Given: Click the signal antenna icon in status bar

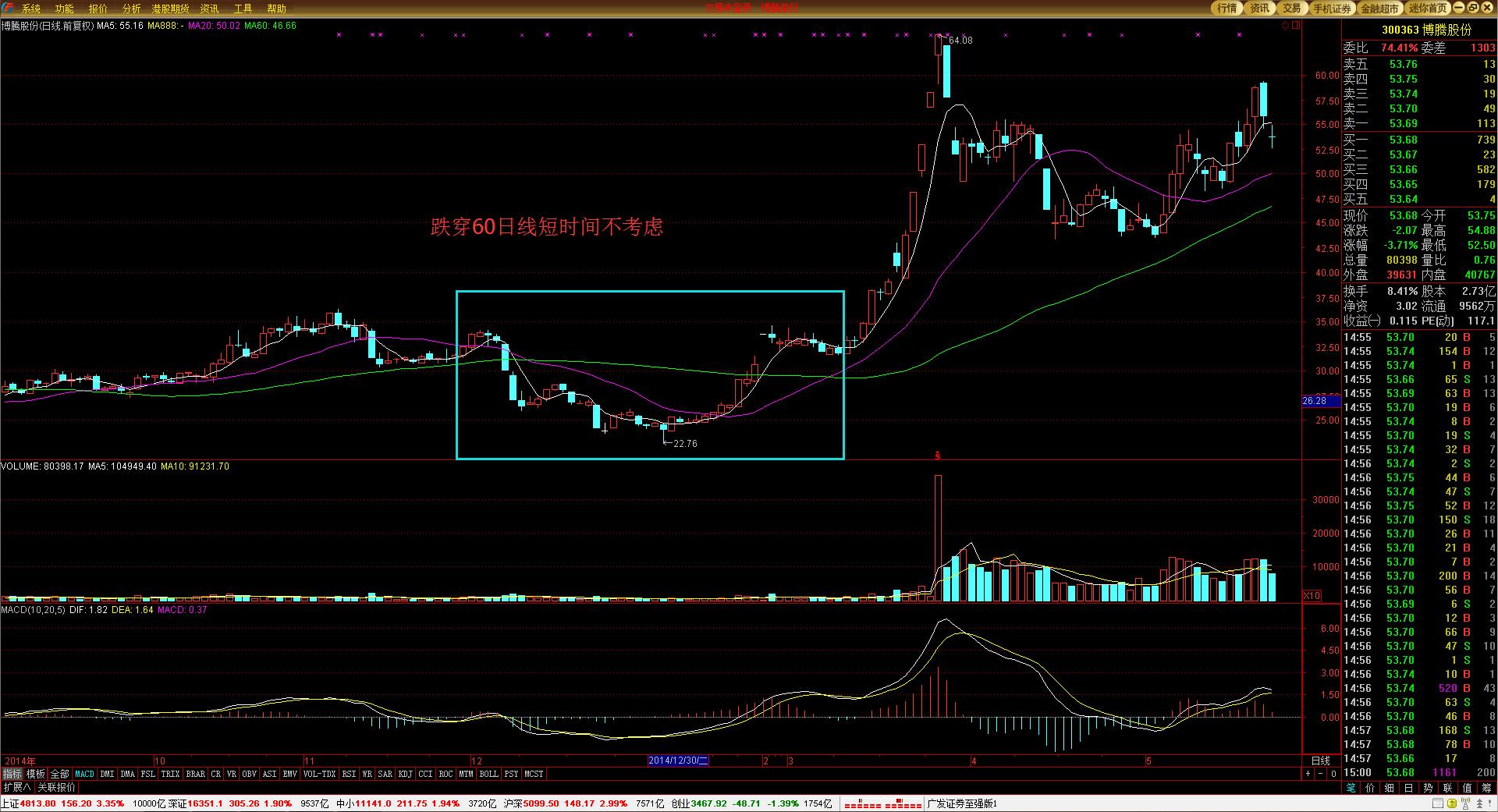Looking at the screenshot, I should 1465,803.
